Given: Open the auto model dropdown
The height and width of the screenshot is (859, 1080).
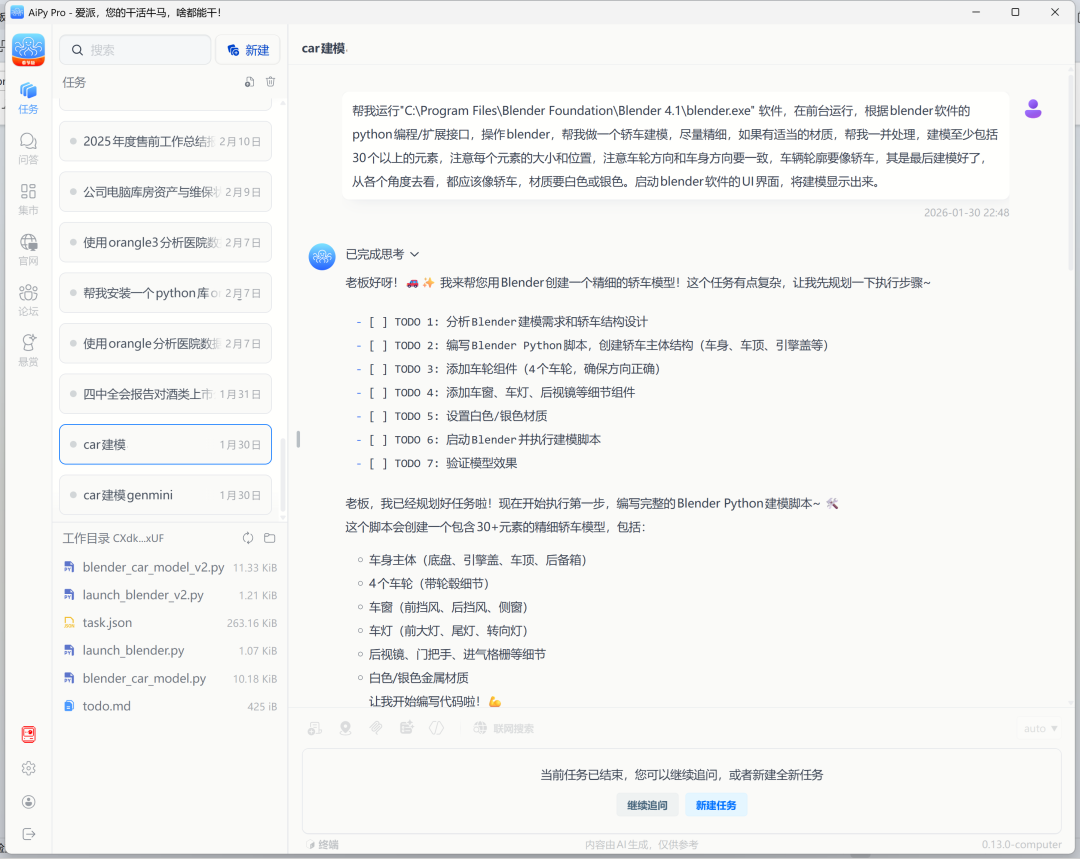Looking at the screenshot, I should coord(1039,728).
